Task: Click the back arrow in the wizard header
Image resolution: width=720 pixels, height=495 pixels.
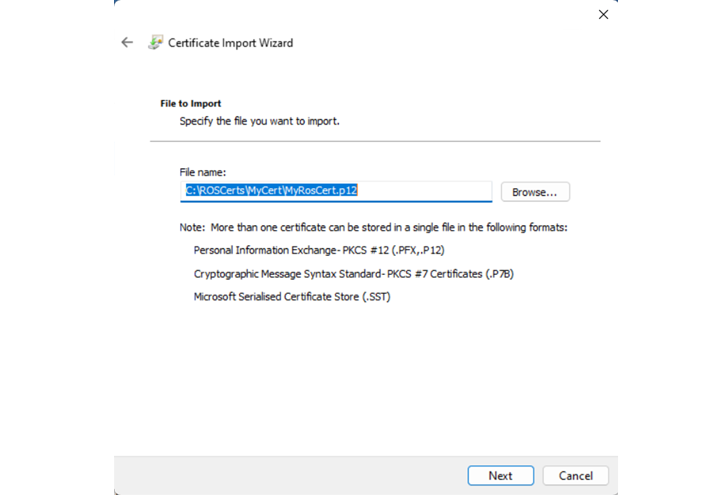Action: (x=127, y=43)
